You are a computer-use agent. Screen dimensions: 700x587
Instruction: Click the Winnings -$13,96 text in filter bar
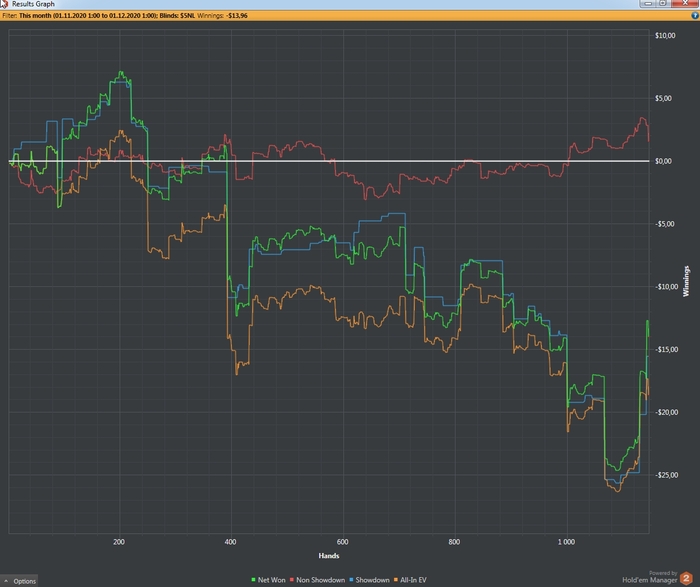tap(222, 16)
